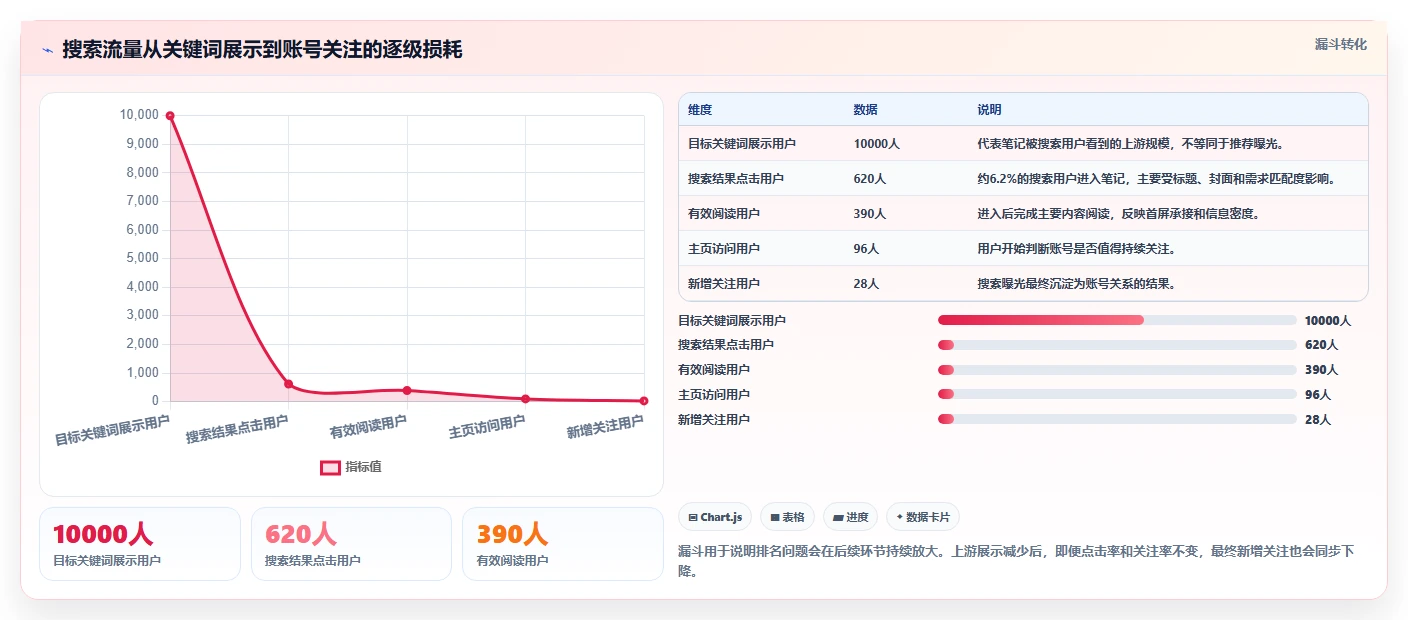
Task: Click the lightning icon beside the title
Action: [x=47, y=50]
